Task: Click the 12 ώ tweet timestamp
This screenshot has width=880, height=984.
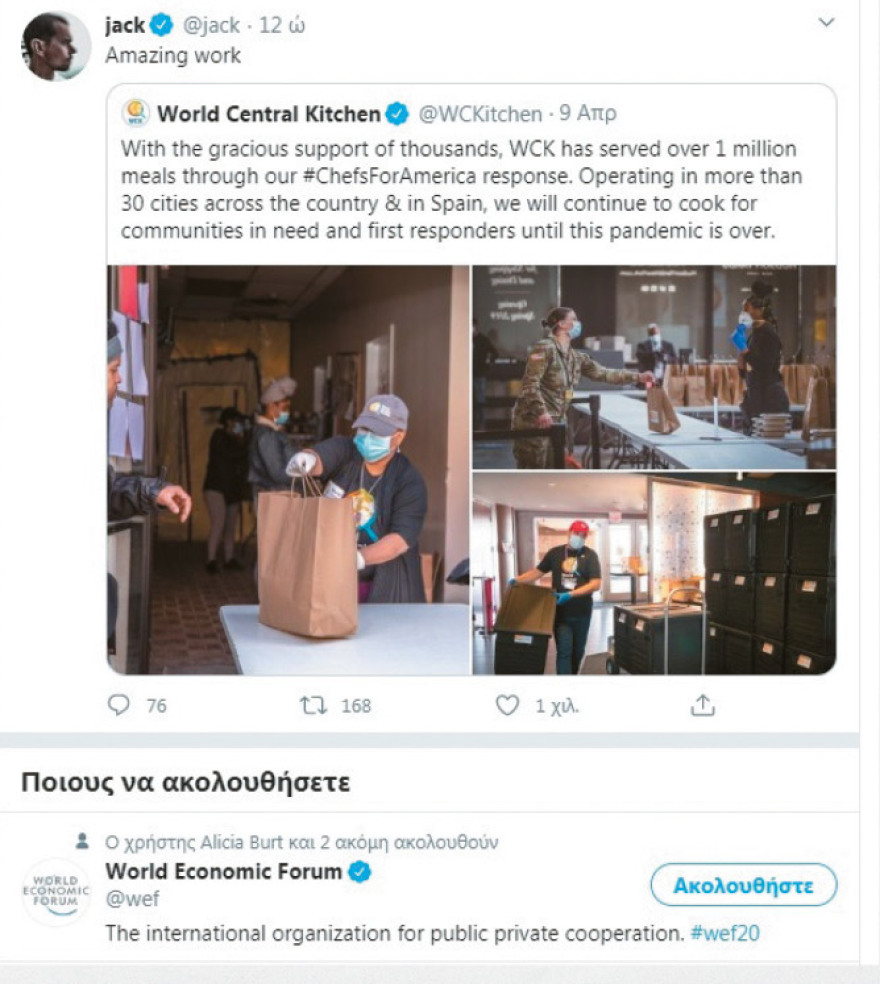Action: click(283, 26)
